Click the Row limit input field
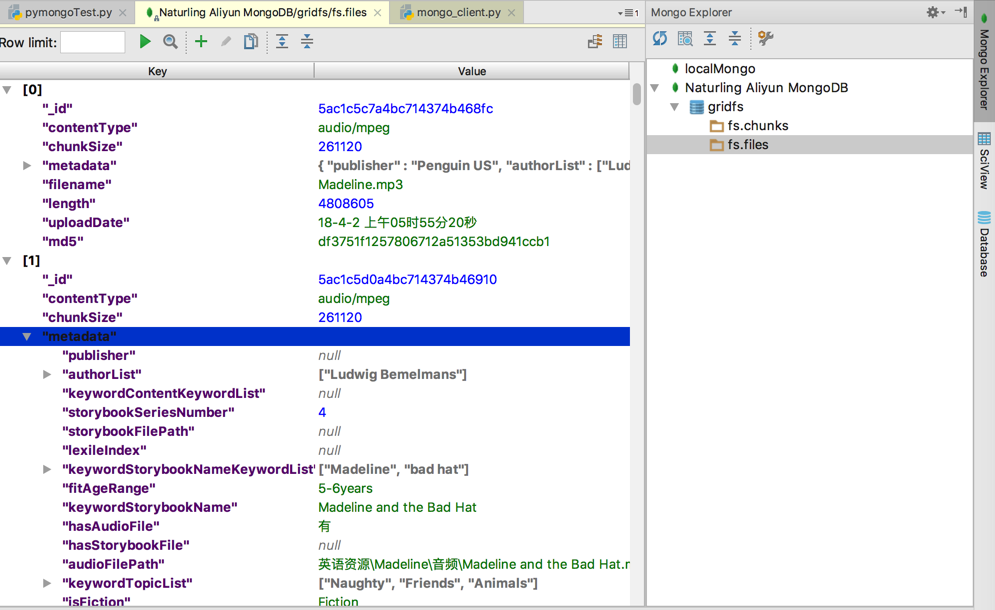 coord(93,43)
